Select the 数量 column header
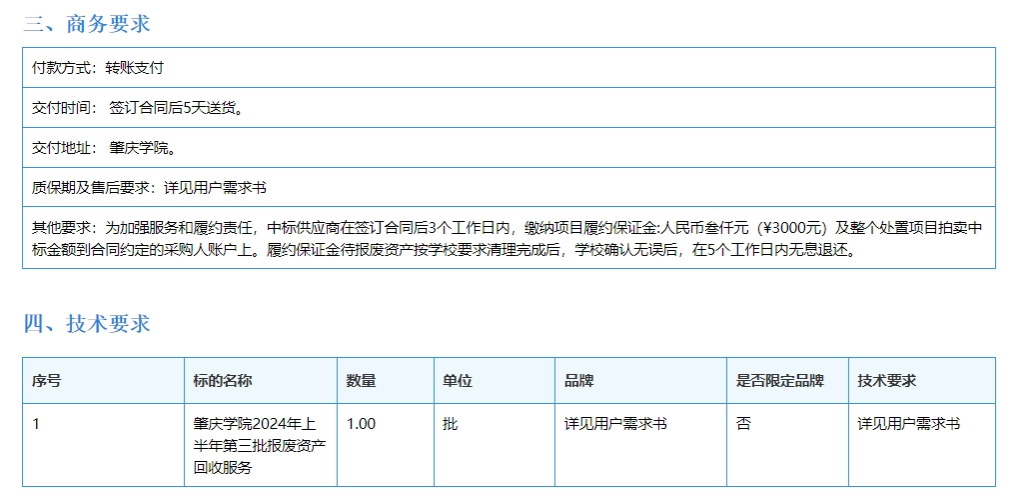The width and height of the screenshot is (1022, 503). pos(361,381)
